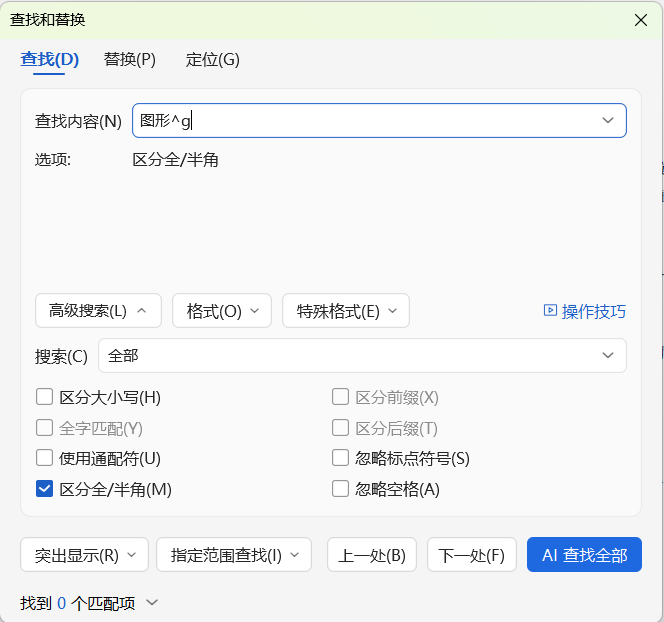Switch to the 替换(P) tab
The image size is (664, 622).
[130, 59]
